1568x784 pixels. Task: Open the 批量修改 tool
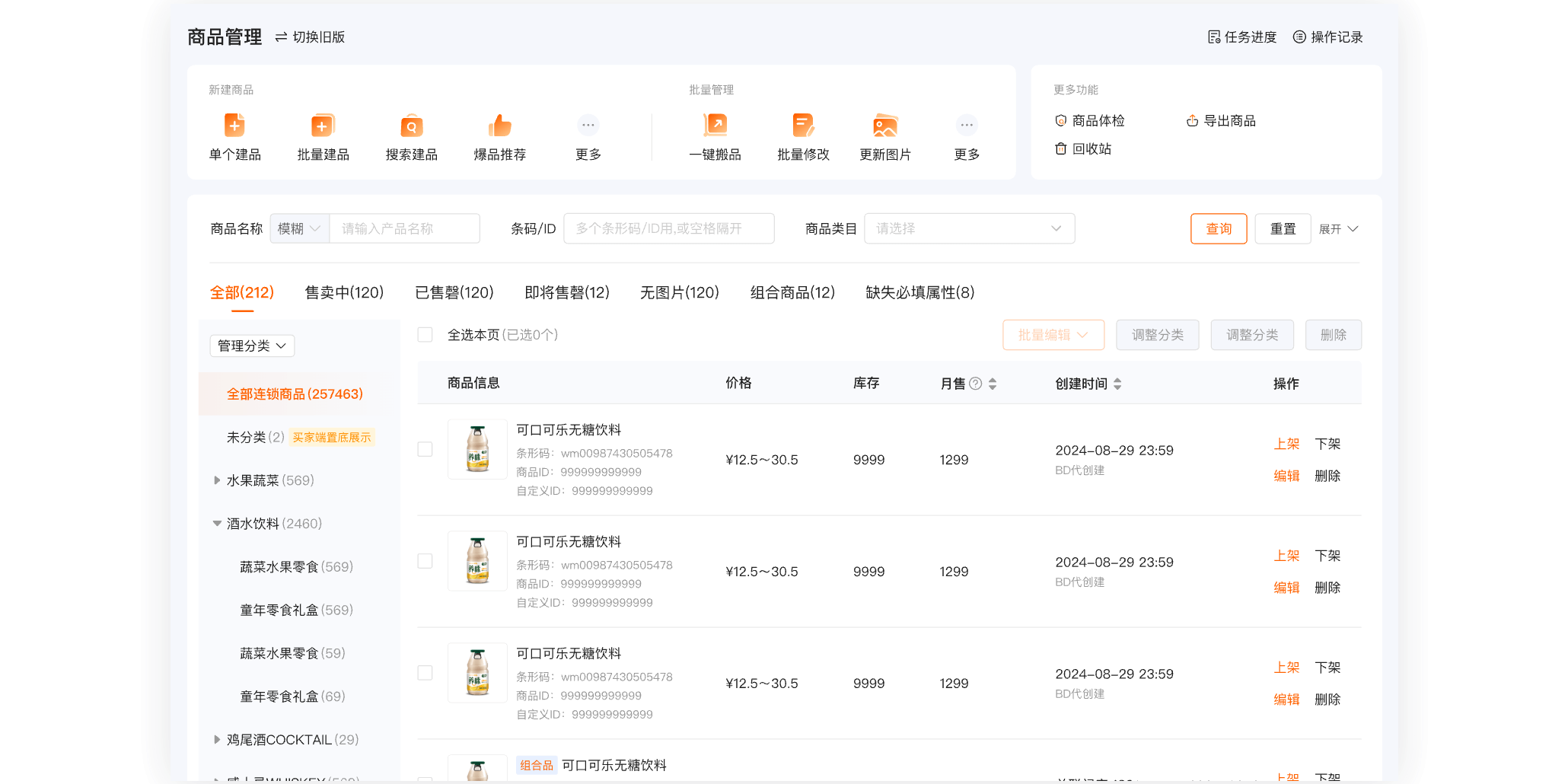tap(802, 137)
